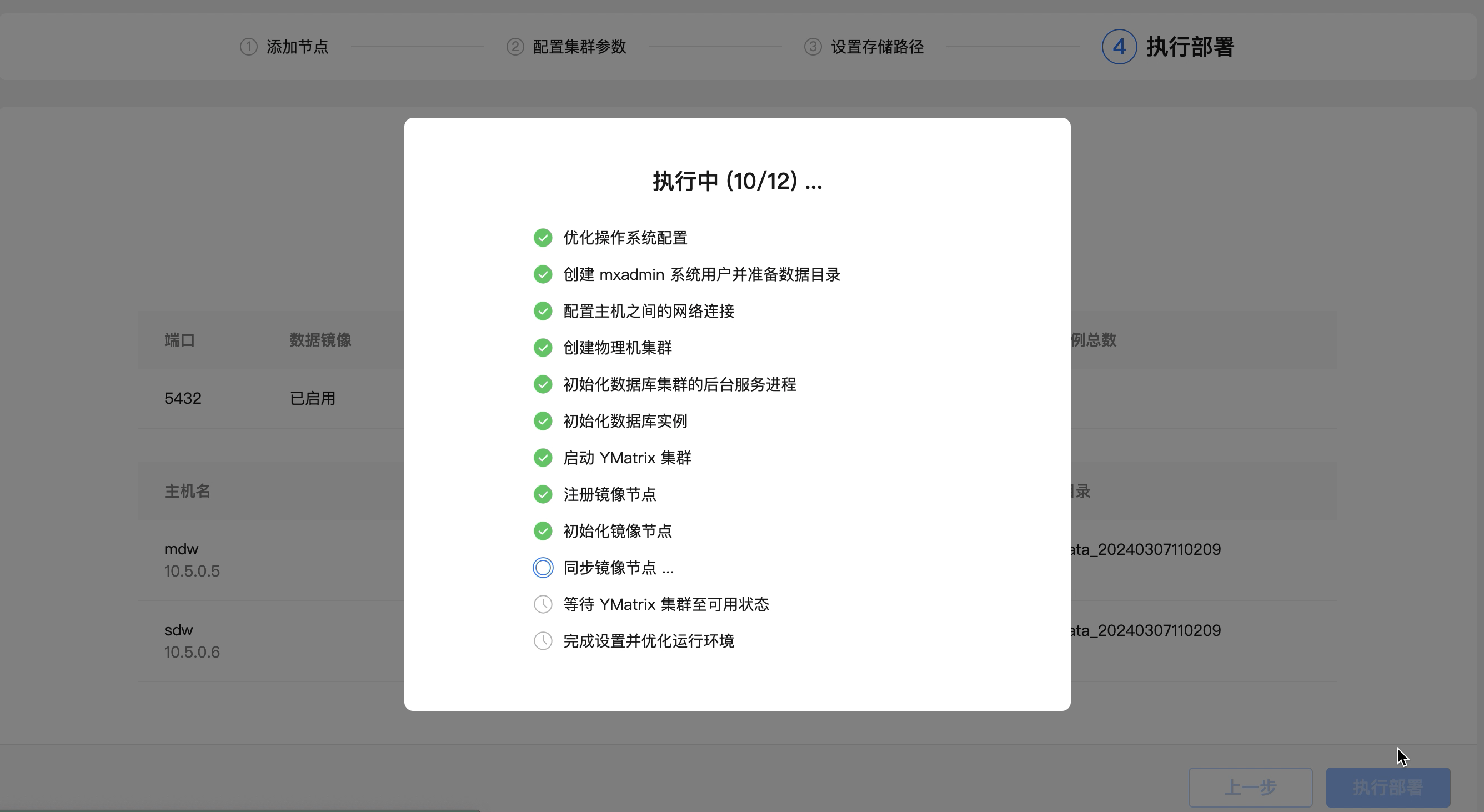Click the step 1 circle icon
1484x812 pixels.
[x=248, y=47]
